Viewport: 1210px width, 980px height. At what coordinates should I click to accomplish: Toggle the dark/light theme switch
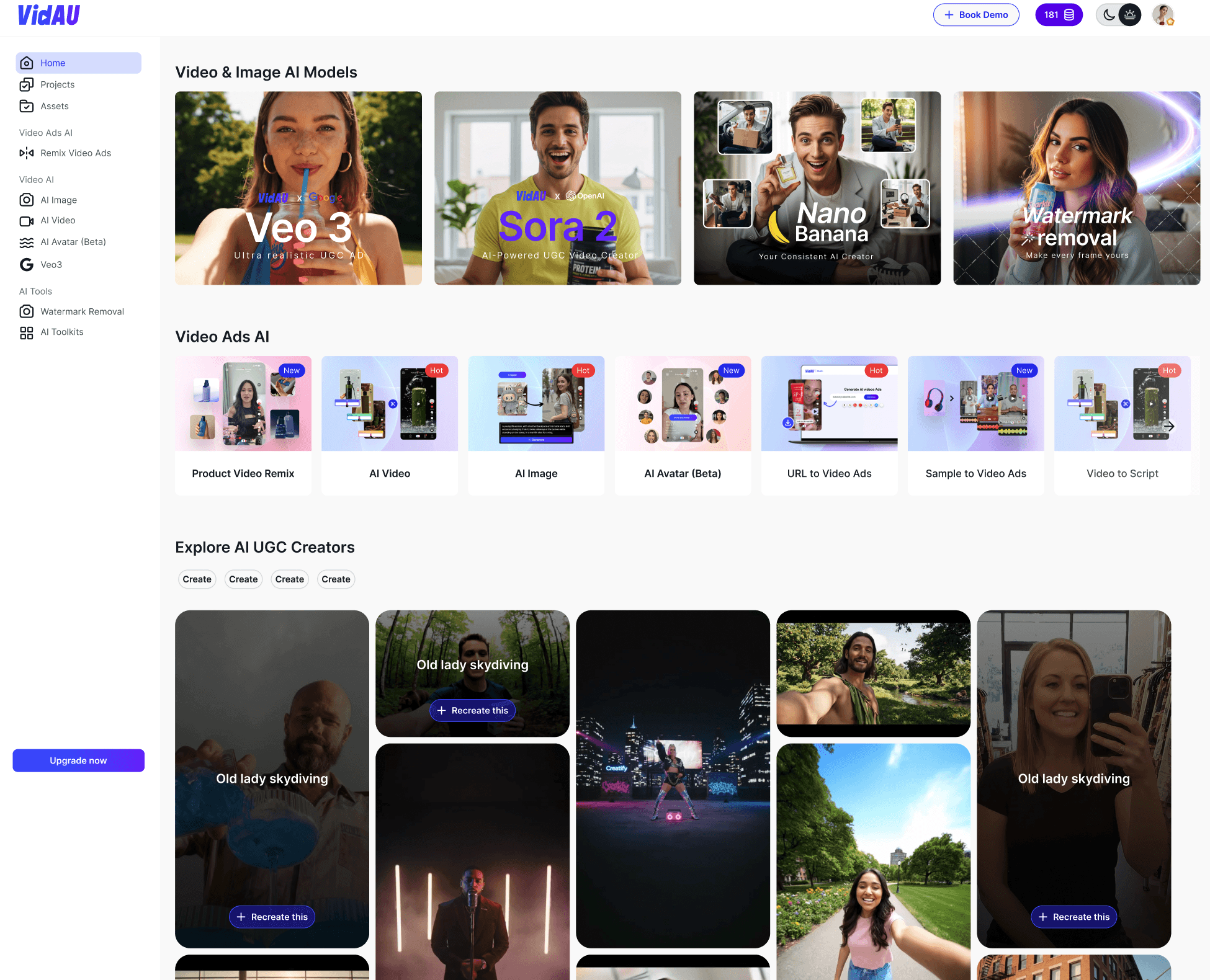(x=1118, y=15)
